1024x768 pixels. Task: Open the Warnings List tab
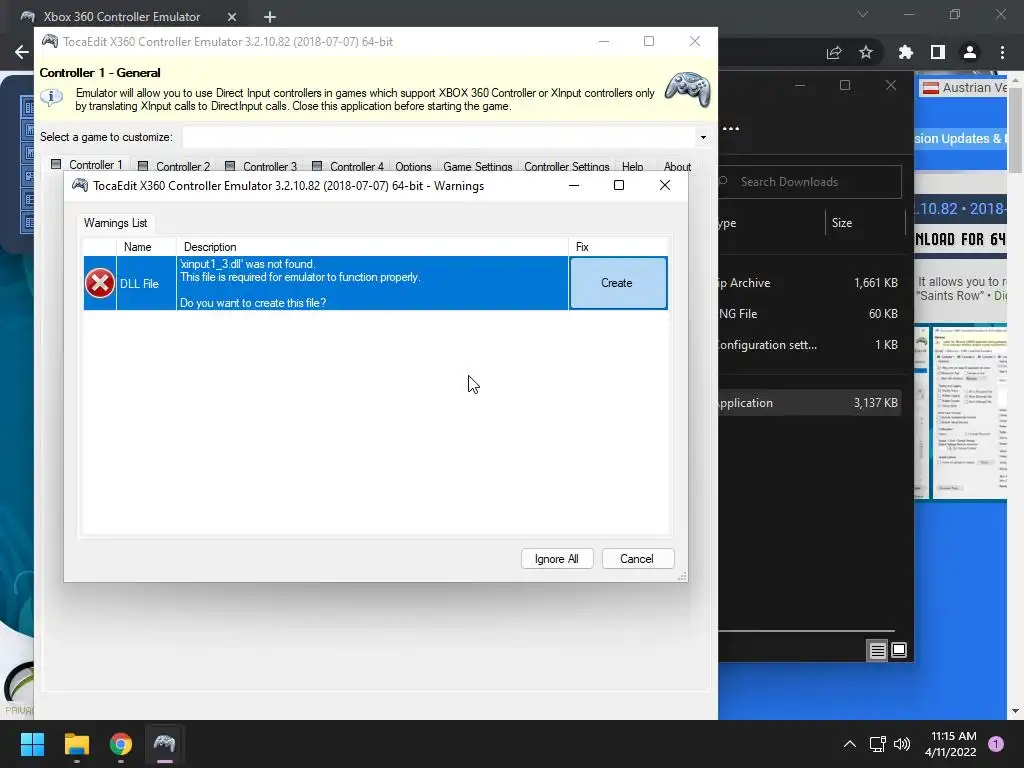tap(116, 223)
